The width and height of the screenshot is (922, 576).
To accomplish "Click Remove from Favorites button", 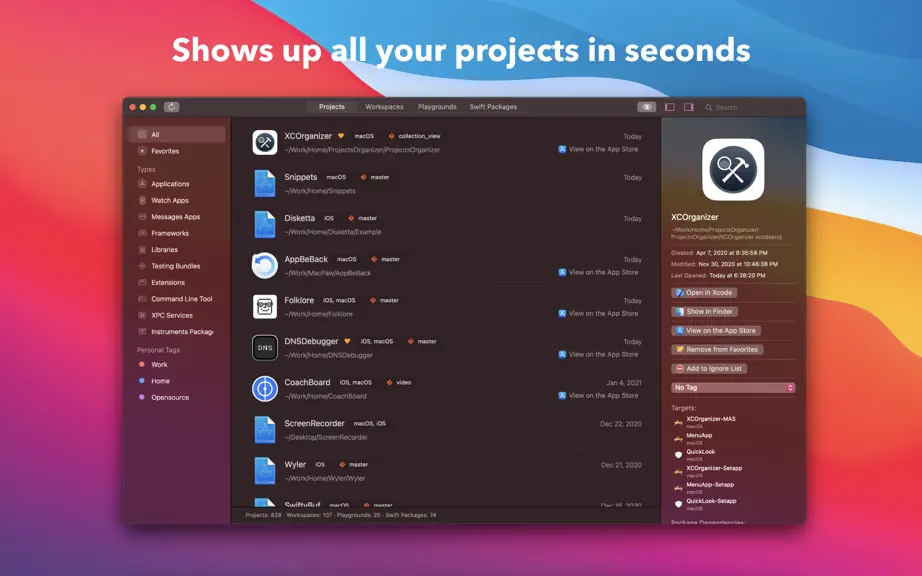I will coord(717,350).
